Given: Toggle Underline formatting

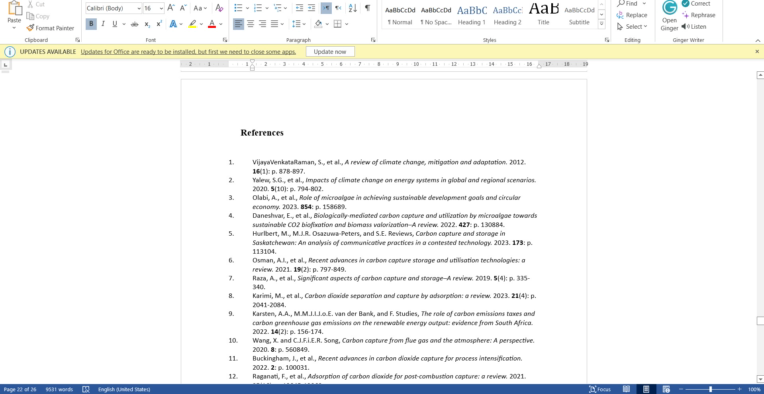Looking at the screenshot, I should [x=115, y=24].
